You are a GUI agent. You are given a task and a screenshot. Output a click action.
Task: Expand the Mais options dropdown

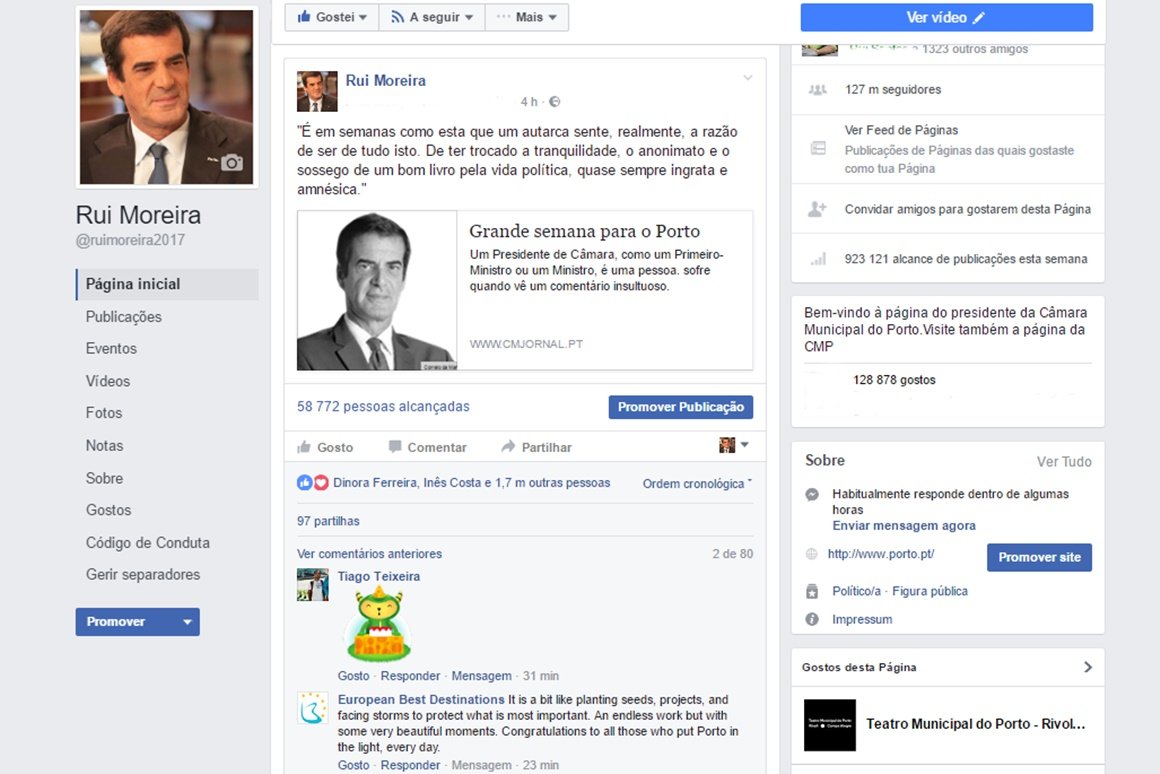527,17
